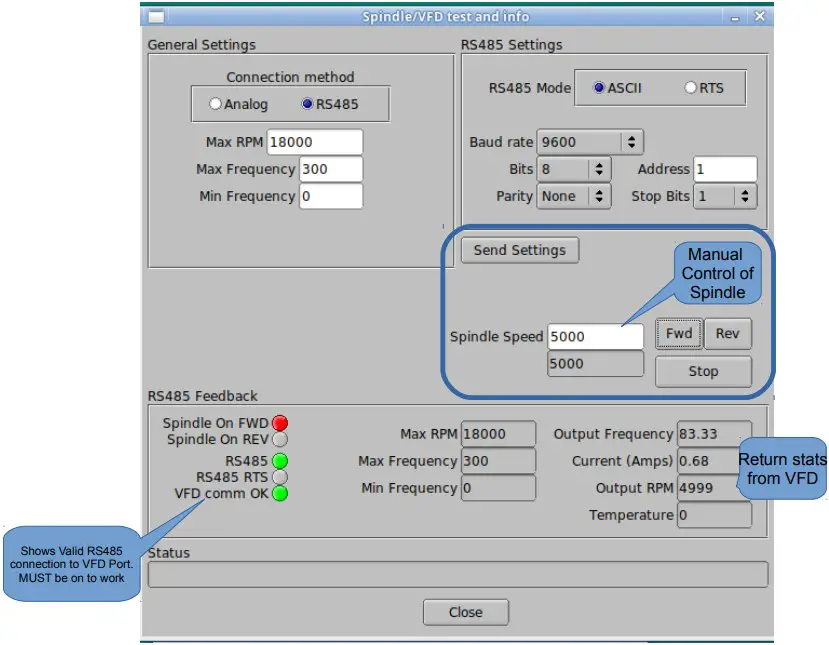Minimize the Spindle/VFD window

click(x=735, y=17)
